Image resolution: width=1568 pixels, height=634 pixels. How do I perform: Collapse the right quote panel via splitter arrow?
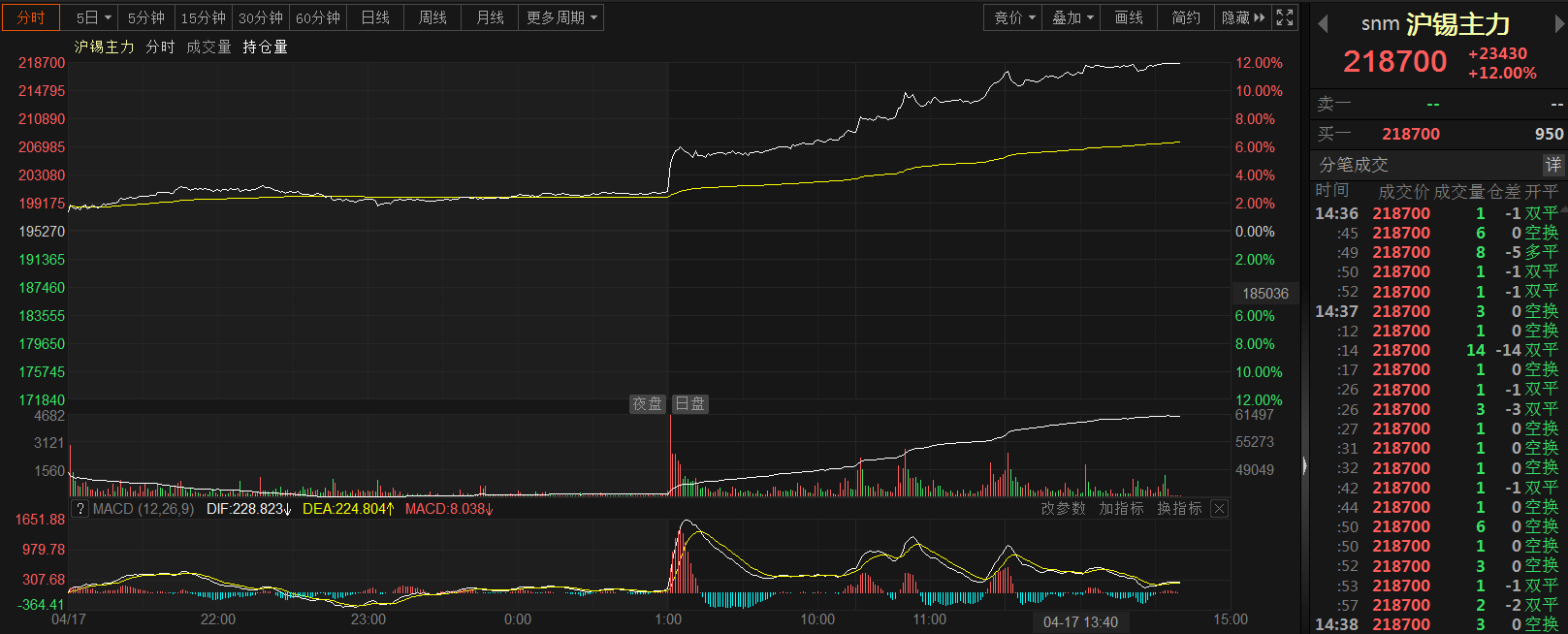1304,466
